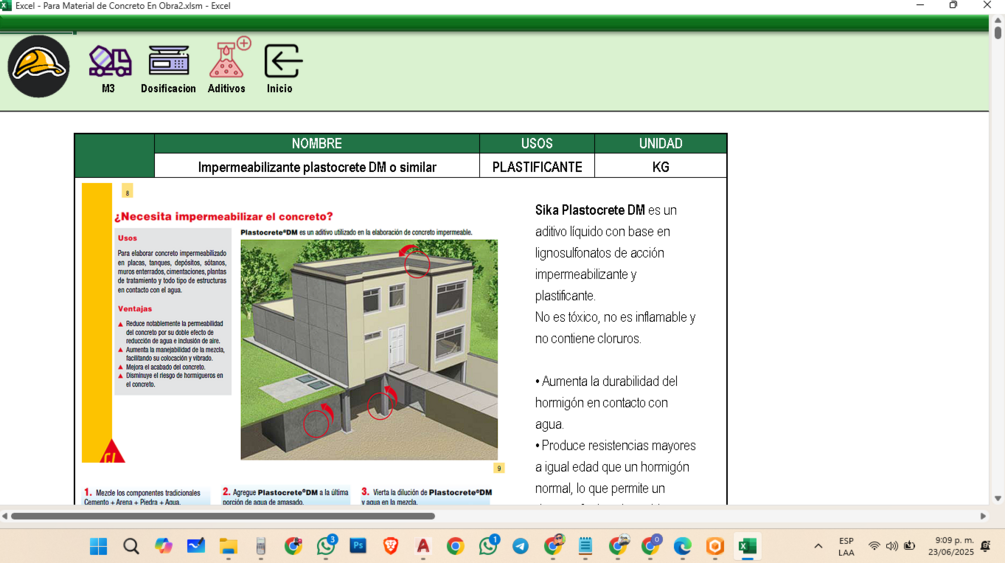Click the vertical scrollbar thumb
Viewport: 1005px width, 563px height.
998,33
